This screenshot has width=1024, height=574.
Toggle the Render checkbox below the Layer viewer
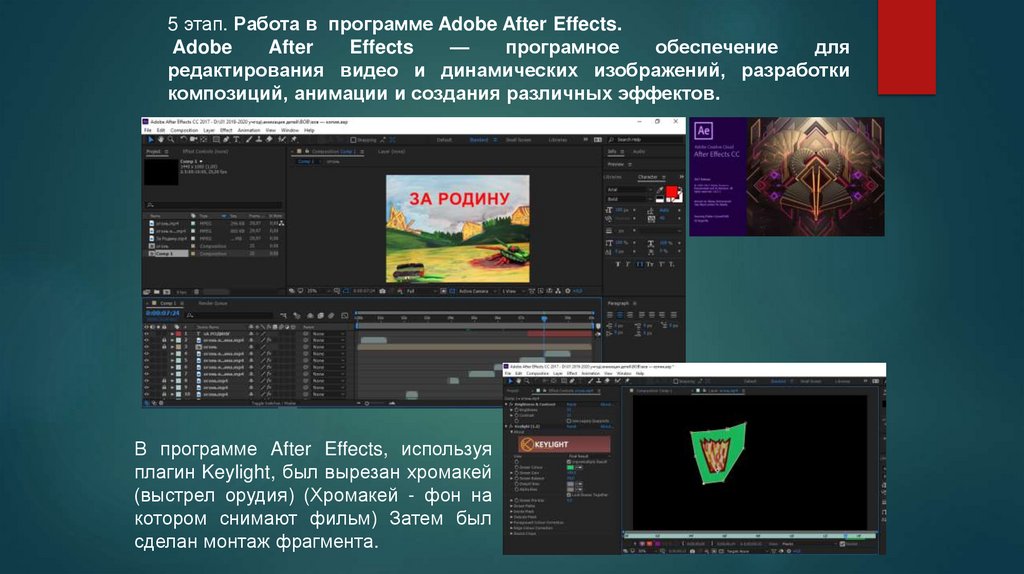[x=842, y=544]
